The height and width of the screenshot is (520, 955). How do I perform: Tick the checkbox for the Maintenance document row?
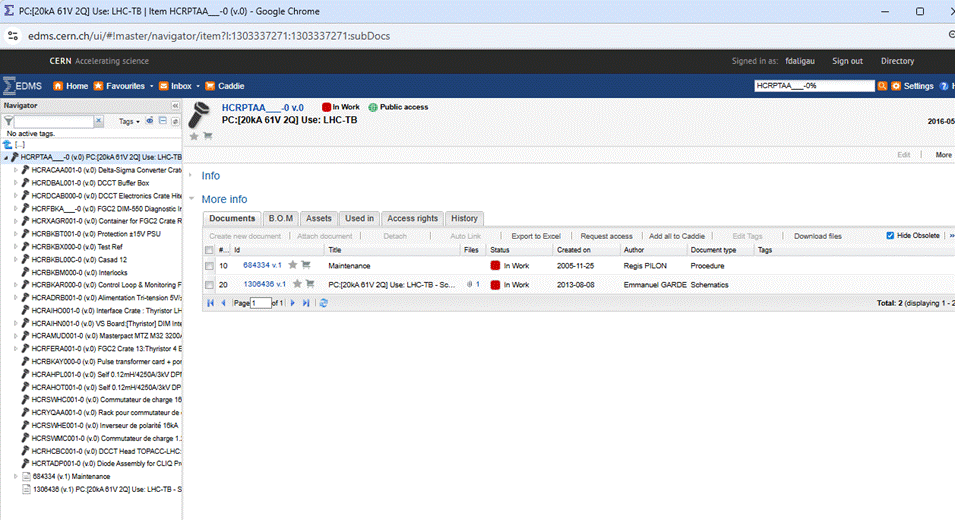209,266
